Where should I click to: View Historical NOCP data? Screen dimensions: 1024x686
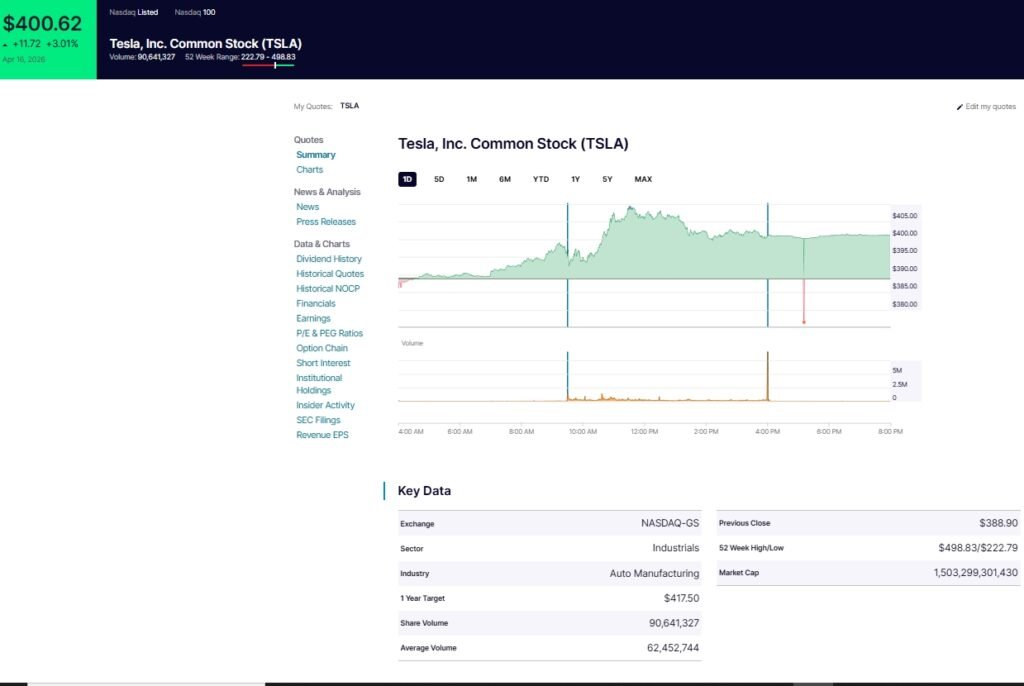(x=328, y=288)
